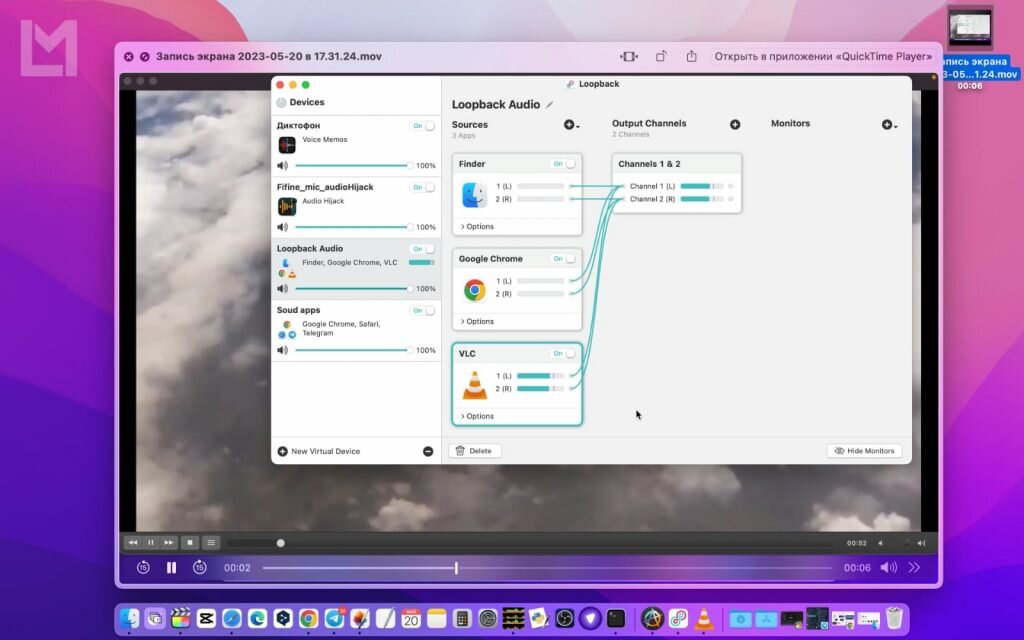The image size is (1024, 640).
Task: Skip forward 15 seconds in Quick Look
Action: point(200,568)
